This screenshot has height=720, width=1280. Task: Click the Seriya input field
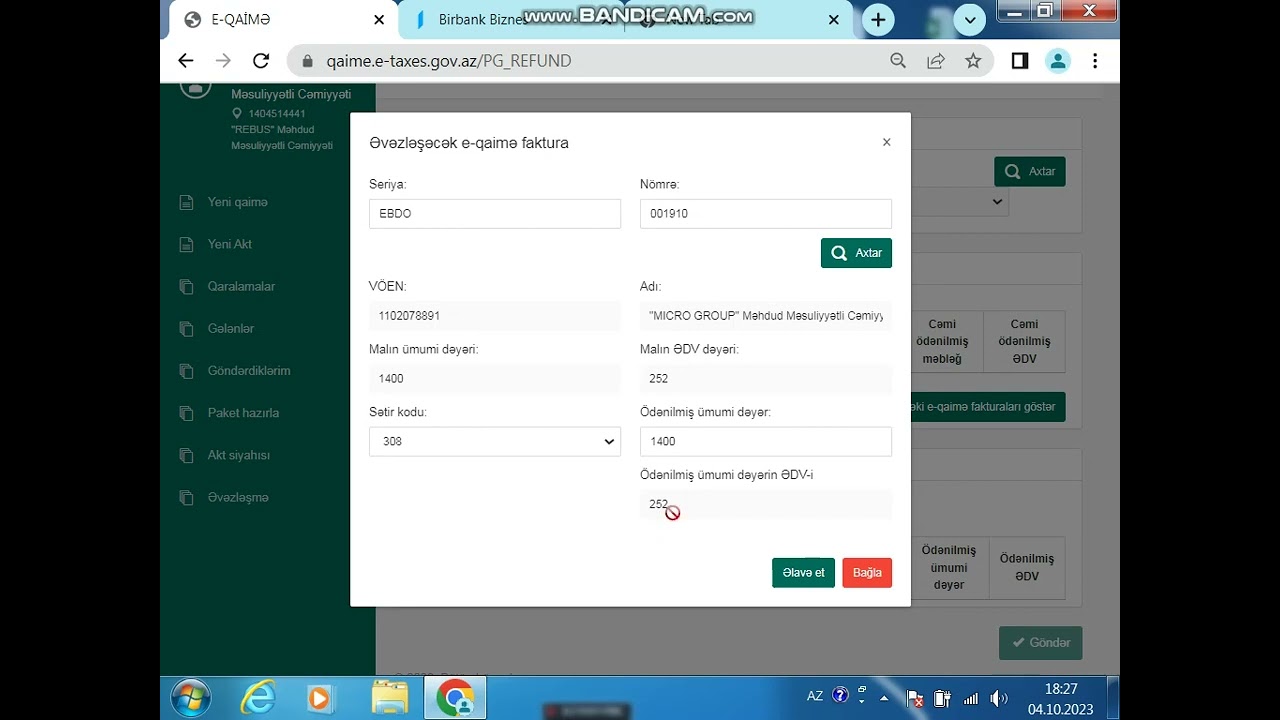tap(495, 214)
